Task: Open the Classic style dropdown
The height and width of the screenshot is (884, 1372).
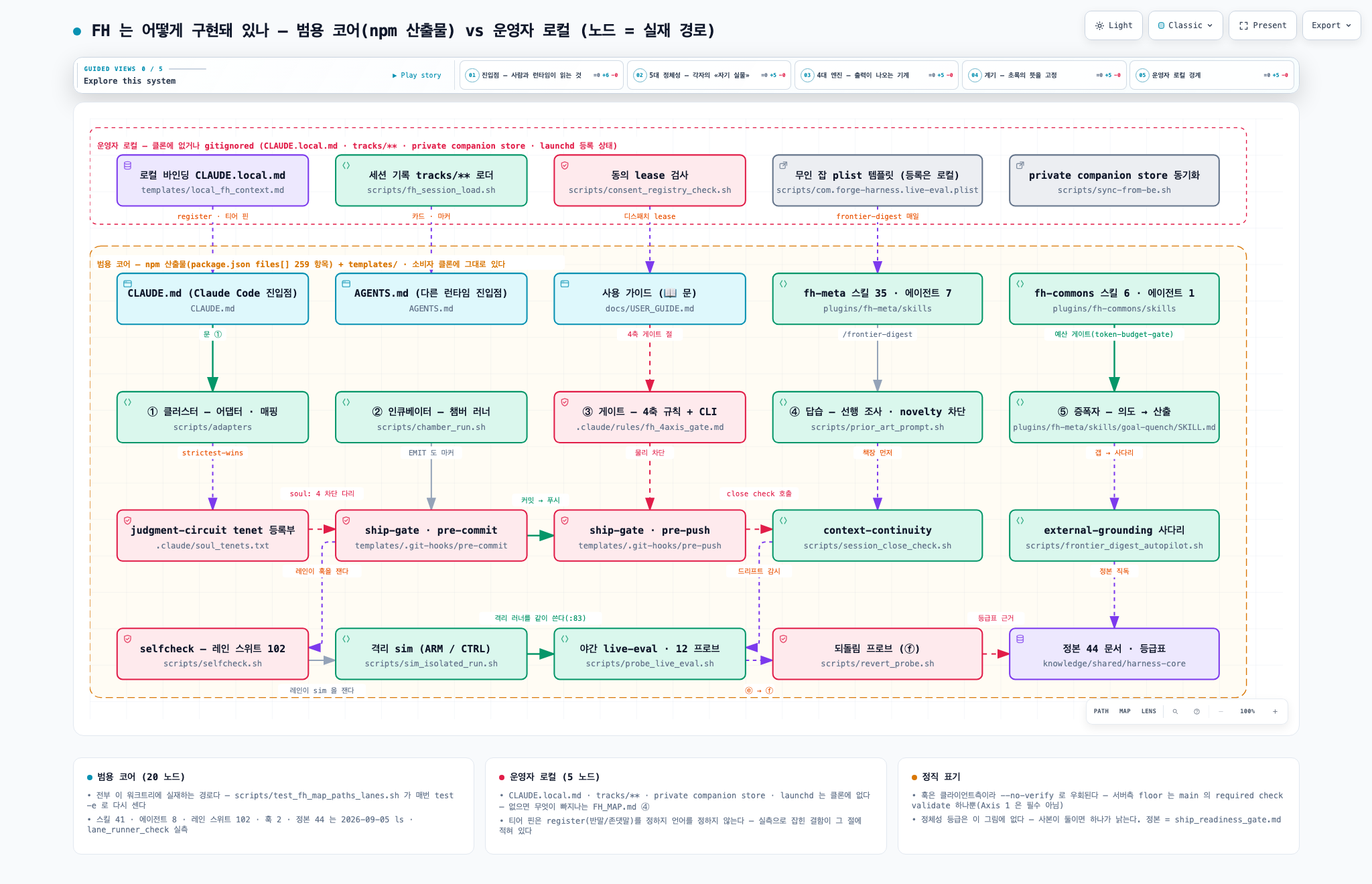Action: [x=1185, y=25]
